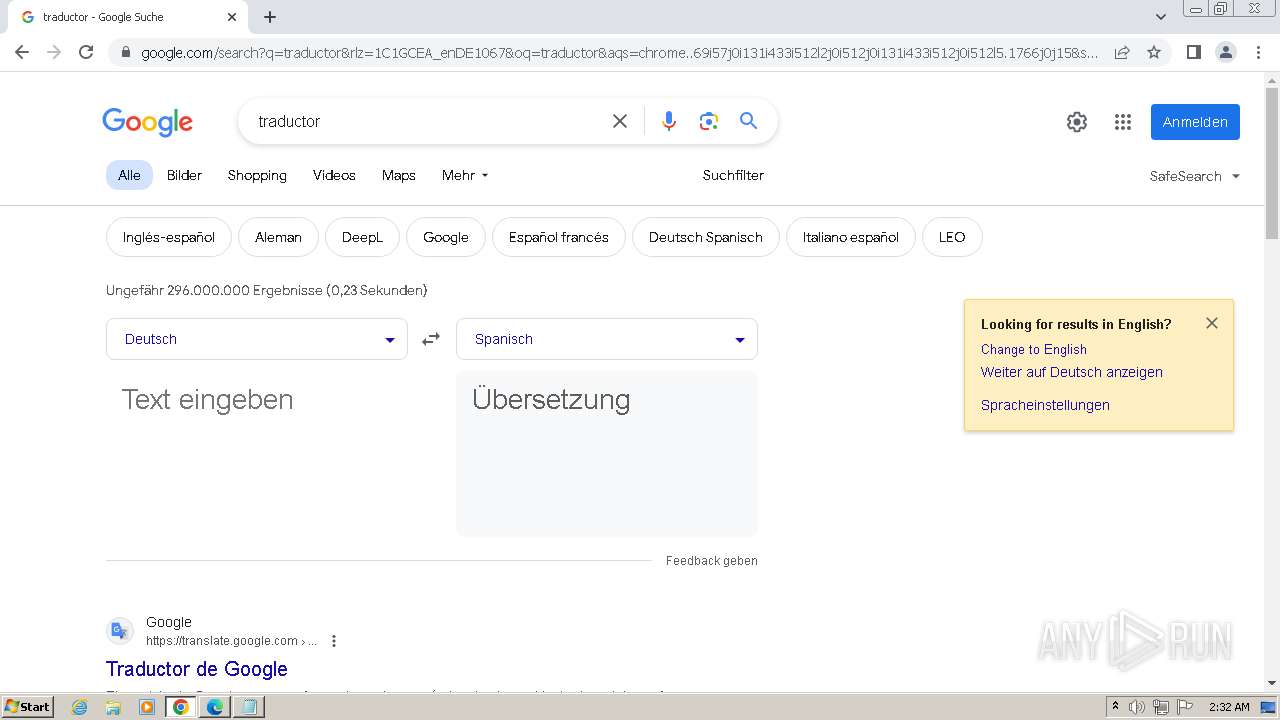1280x720 pixels.
Task: Click the taskbar clock 2:32 AM
Action: coord(1229,707)
